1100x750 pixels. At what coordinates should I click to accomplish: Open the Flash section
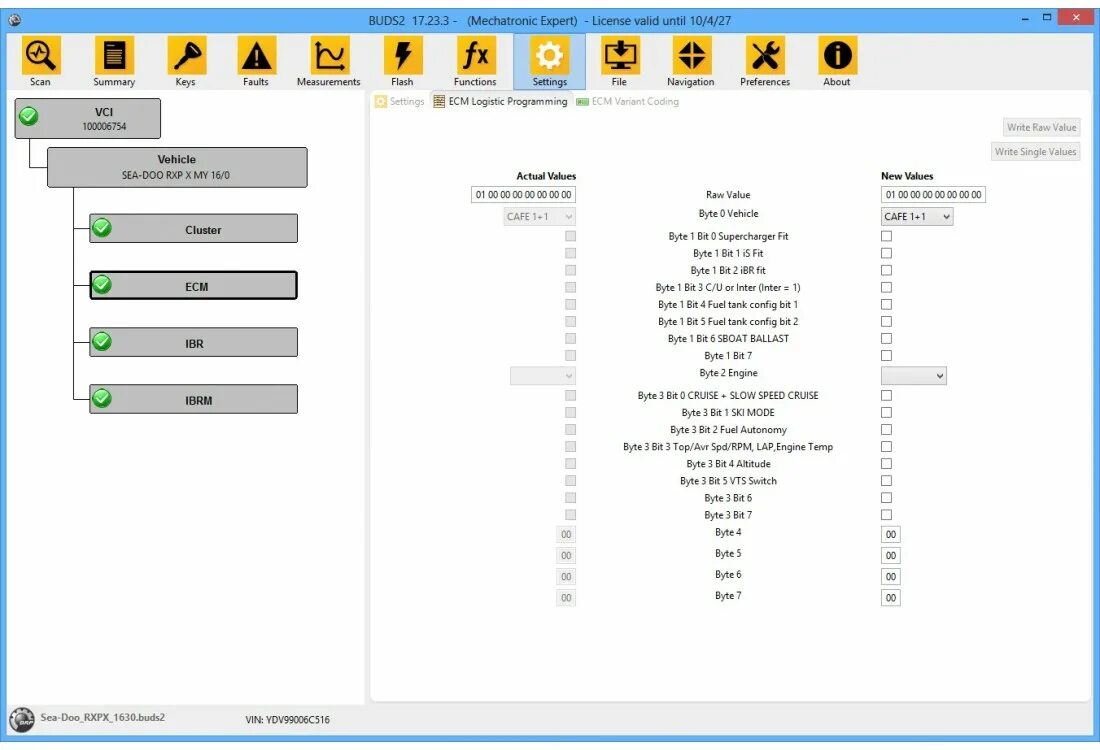pos(403,62)
